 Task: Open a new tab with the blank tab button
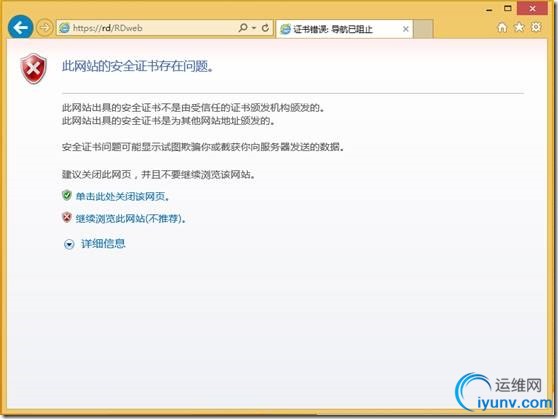423,29
